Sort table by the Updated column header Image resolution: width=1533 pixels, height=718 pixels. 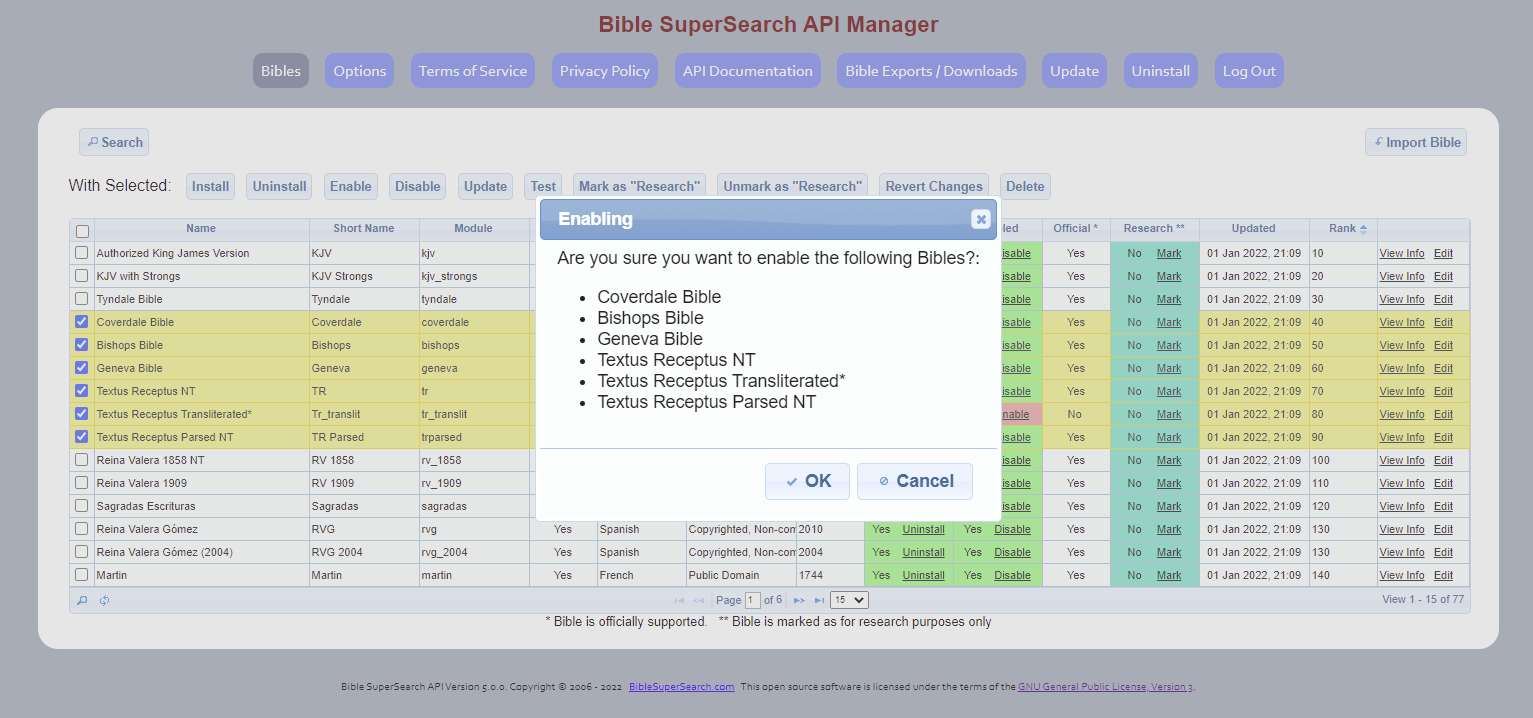(x=1254, y=229)
